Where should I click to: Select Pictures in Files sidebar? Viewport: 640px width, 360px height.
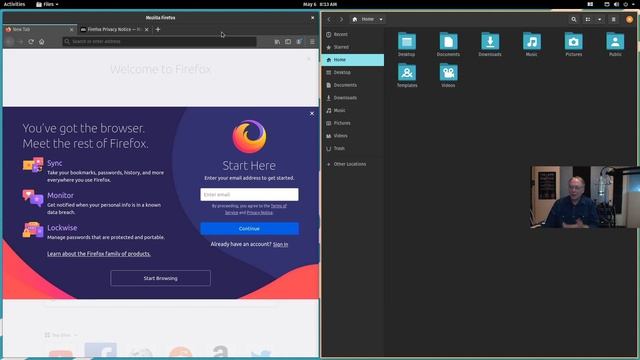[x=353, y=123]
